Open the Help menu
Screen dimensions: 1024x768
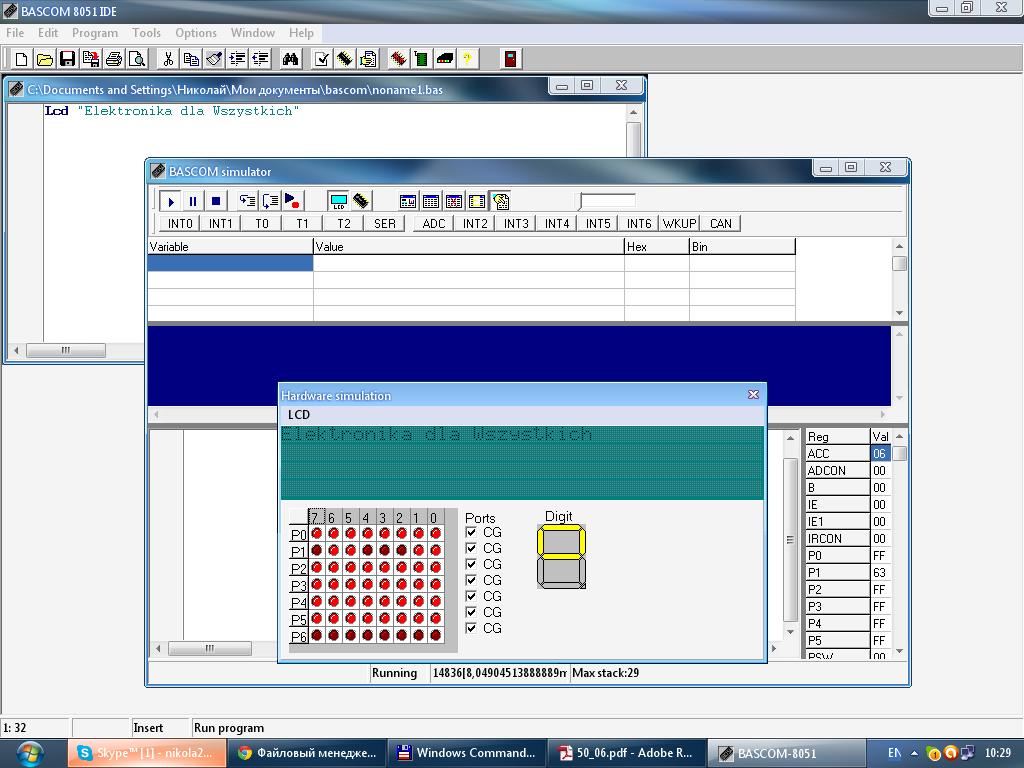pos(301,33)
